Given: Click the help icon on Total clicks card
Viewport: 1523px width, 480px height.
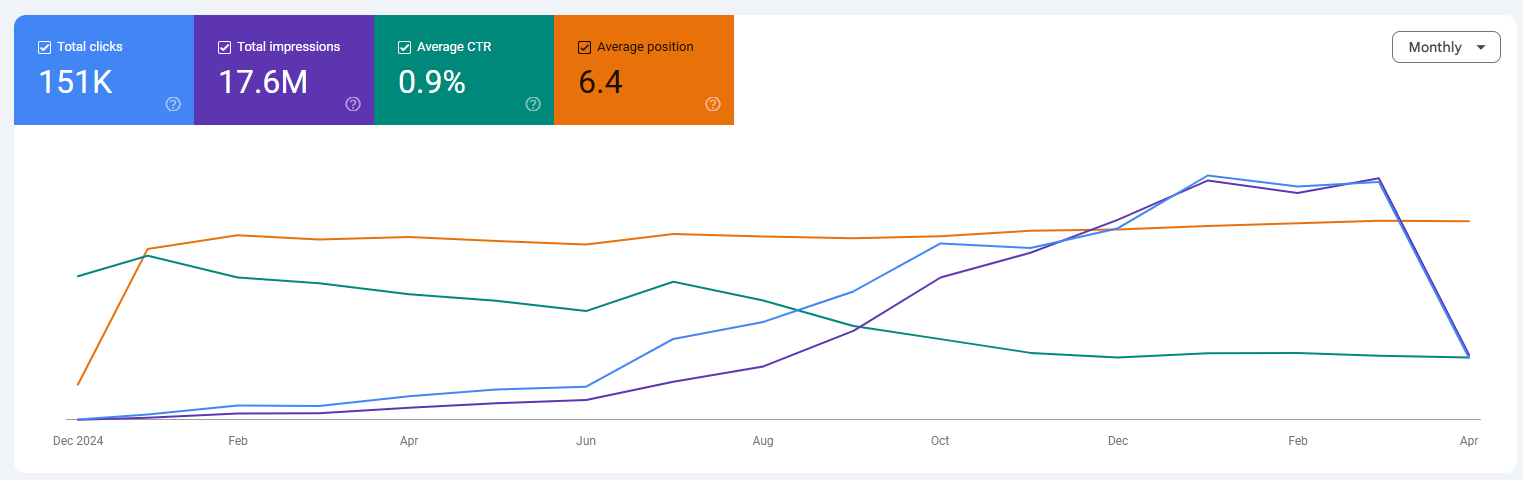Looking at the screenshot, I should tap(173, 104).
